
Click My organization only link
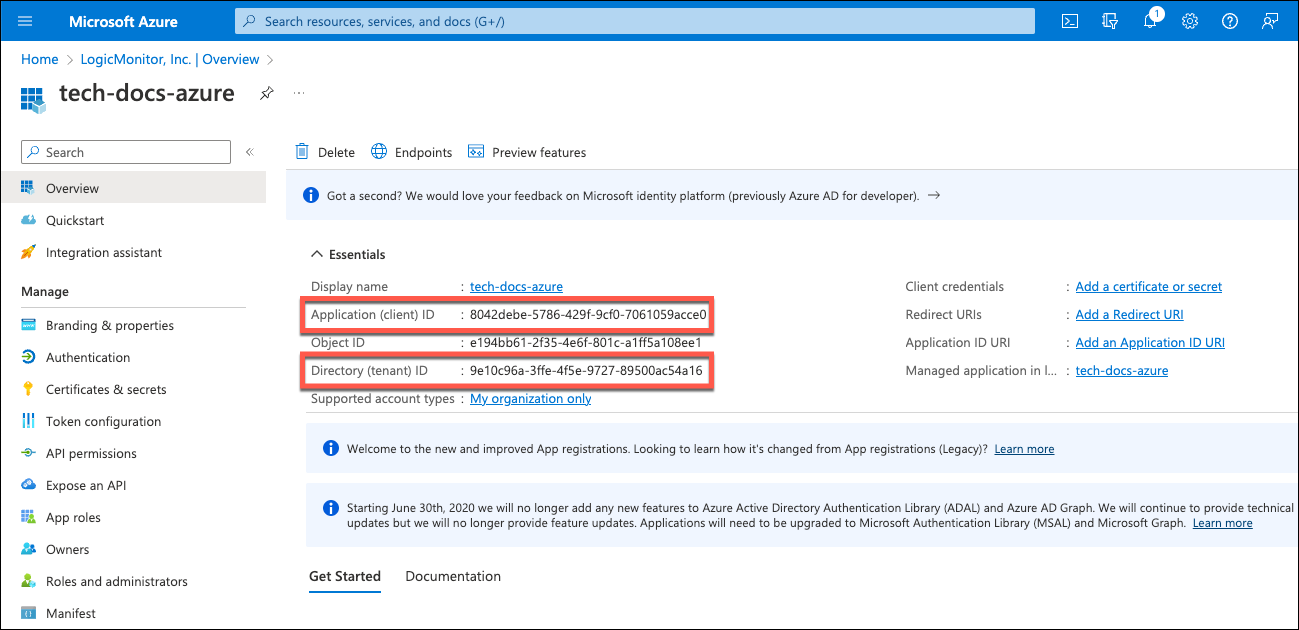click(x=530, y=398)
